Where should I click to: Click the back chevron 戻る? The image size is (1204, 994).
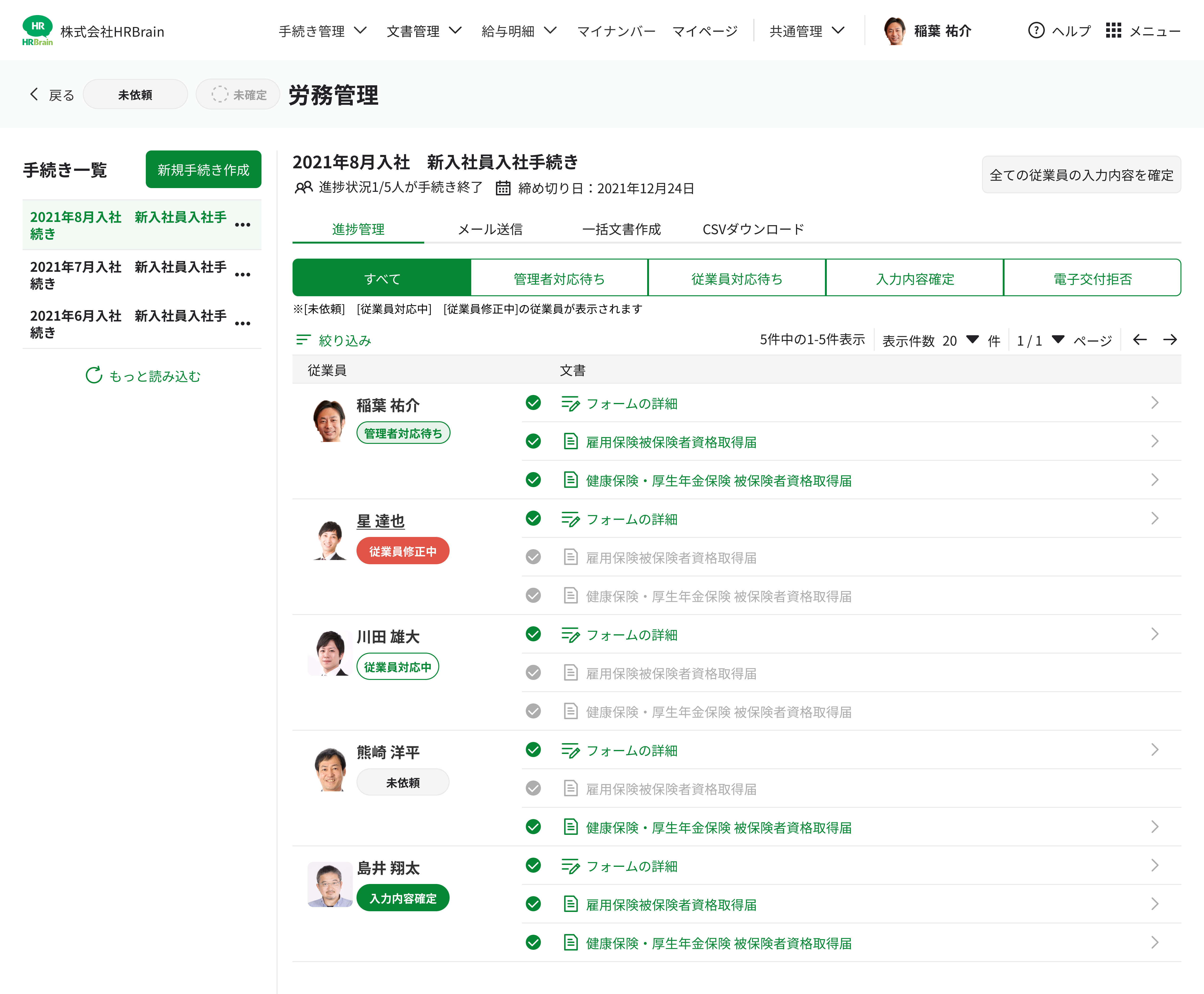point(34,95)
